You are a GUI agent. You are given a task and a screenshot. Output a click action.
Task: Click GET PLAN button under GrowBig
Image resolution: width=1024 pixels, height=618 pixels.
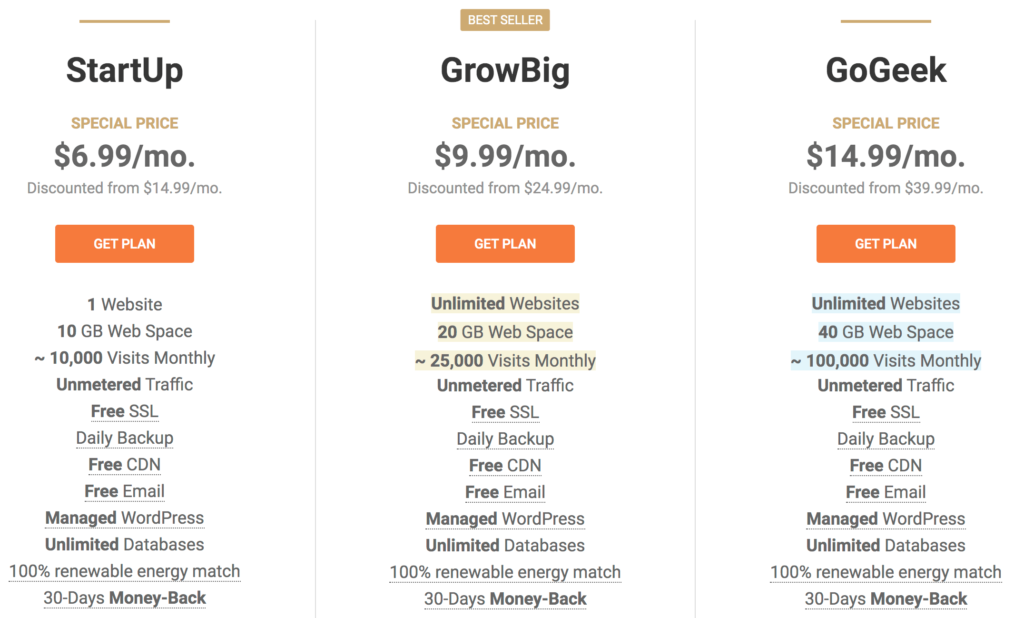(x=505, y=244)
